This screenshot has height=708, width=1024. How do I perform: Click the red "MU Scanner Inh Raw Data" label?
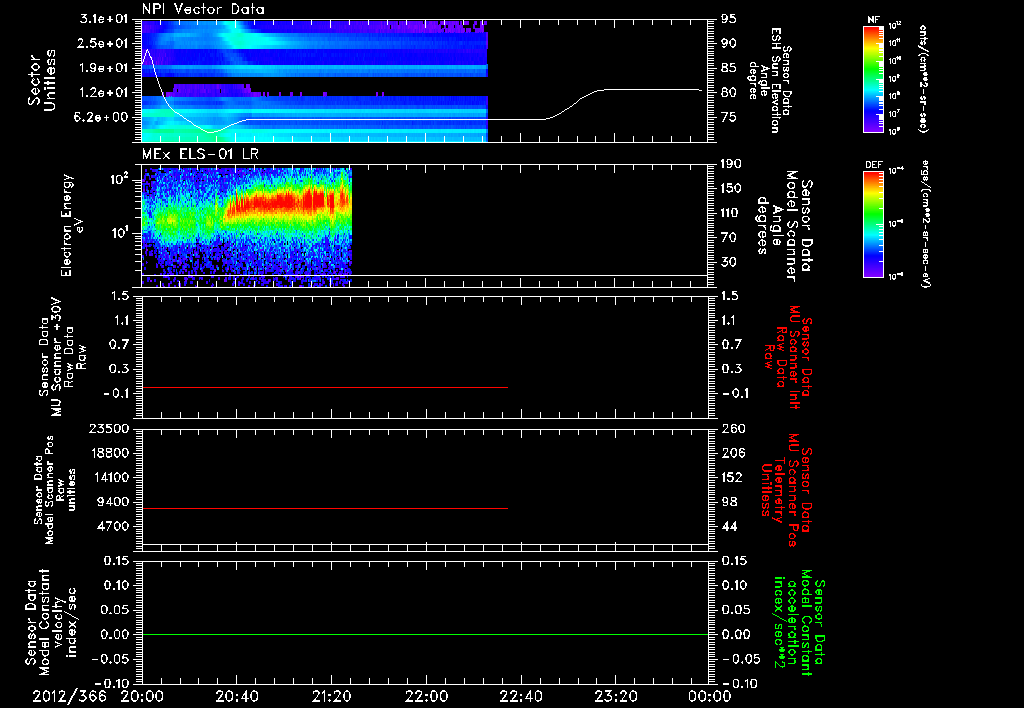pos(788,357)
